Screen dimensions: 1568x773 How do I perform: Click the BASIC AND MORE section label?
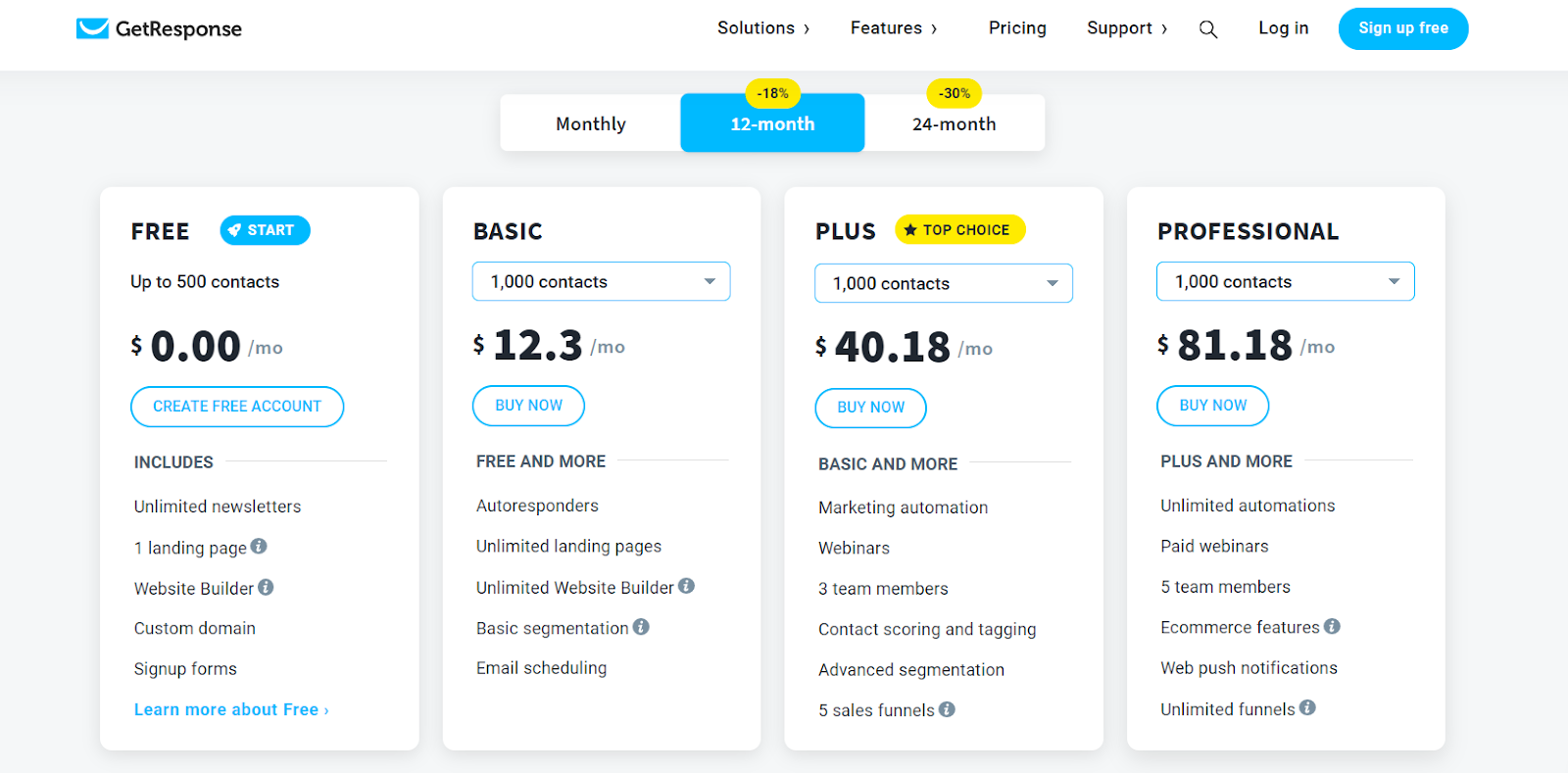tap(888, 464)
